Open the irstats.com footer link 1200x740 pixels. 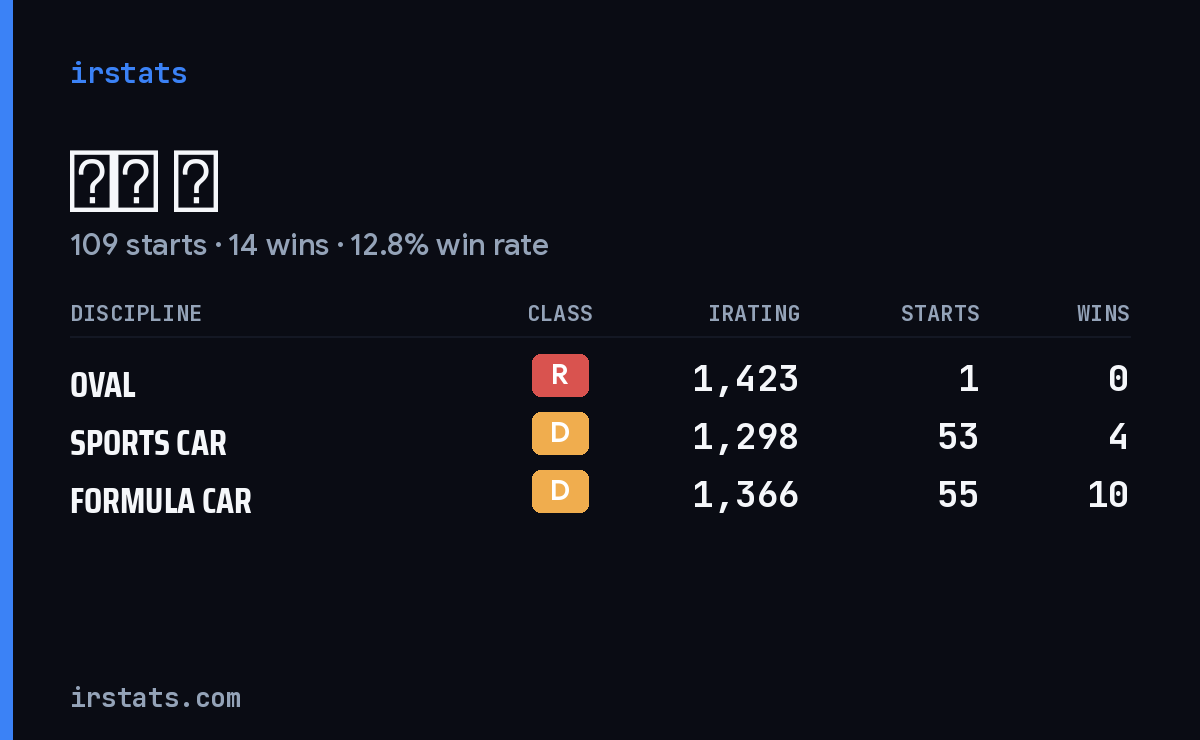(x=155, y=697)
